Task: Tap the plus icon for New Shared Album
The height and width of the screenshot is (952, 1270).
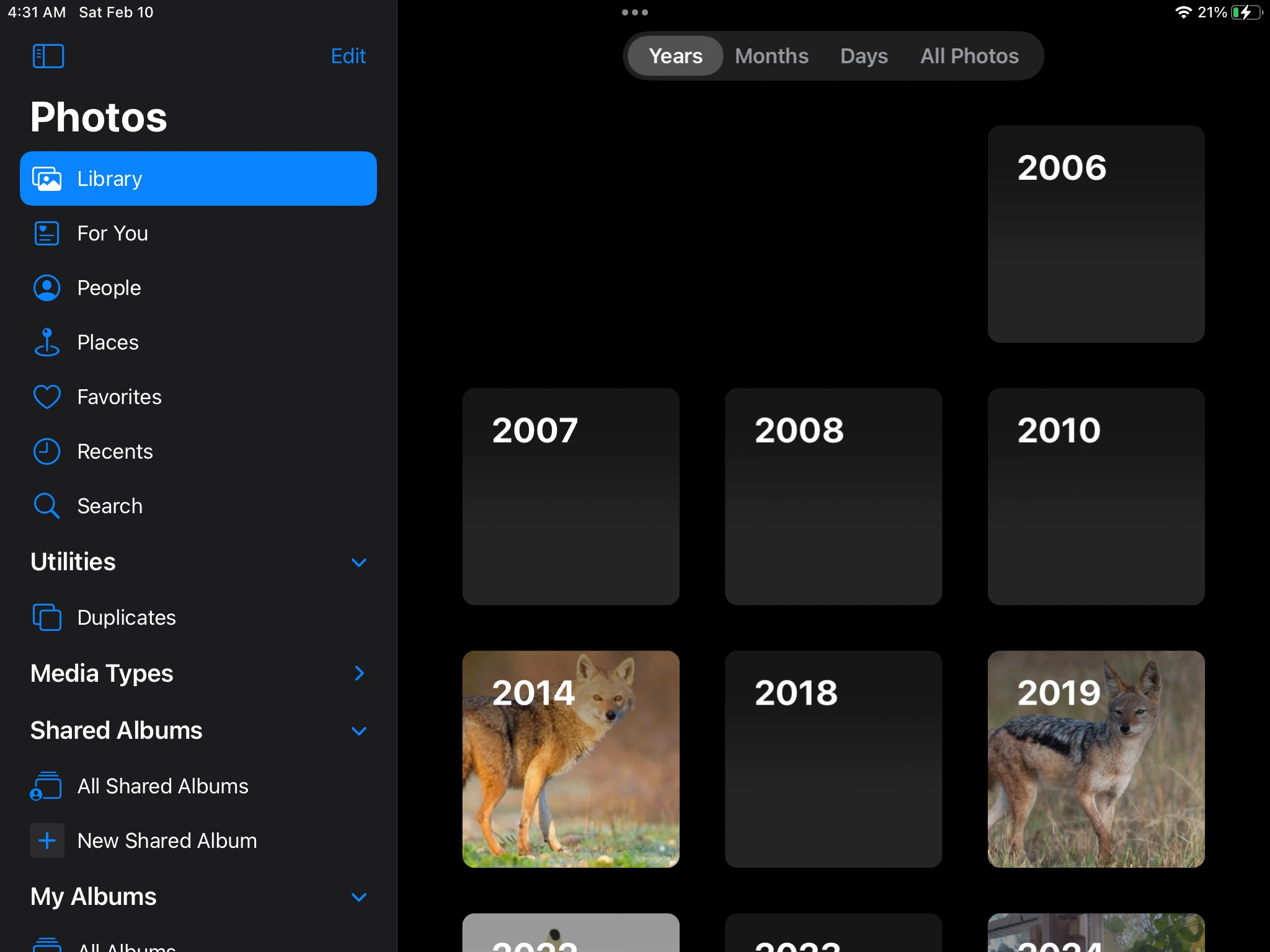Action: point(47,840)
